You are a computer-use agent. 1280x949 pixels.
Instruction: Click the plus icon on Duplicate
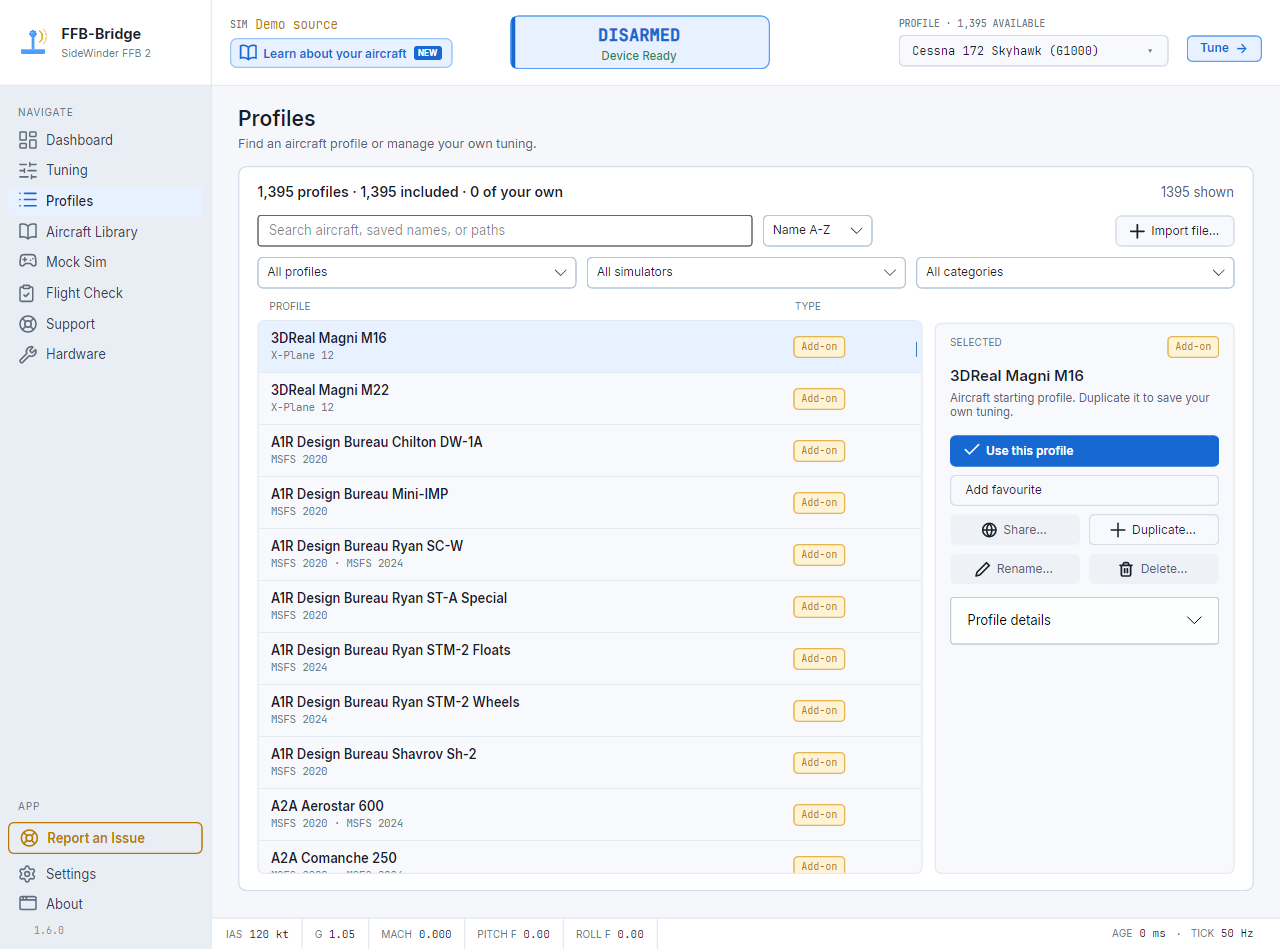(x=1118, y=530)
